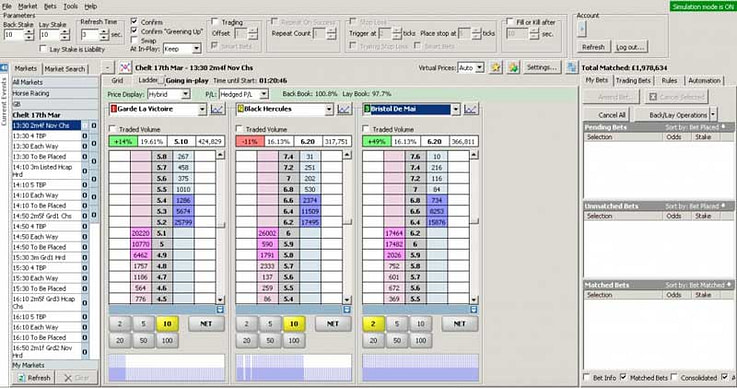Click the Black Hercules price graph strip

(294, 367)
